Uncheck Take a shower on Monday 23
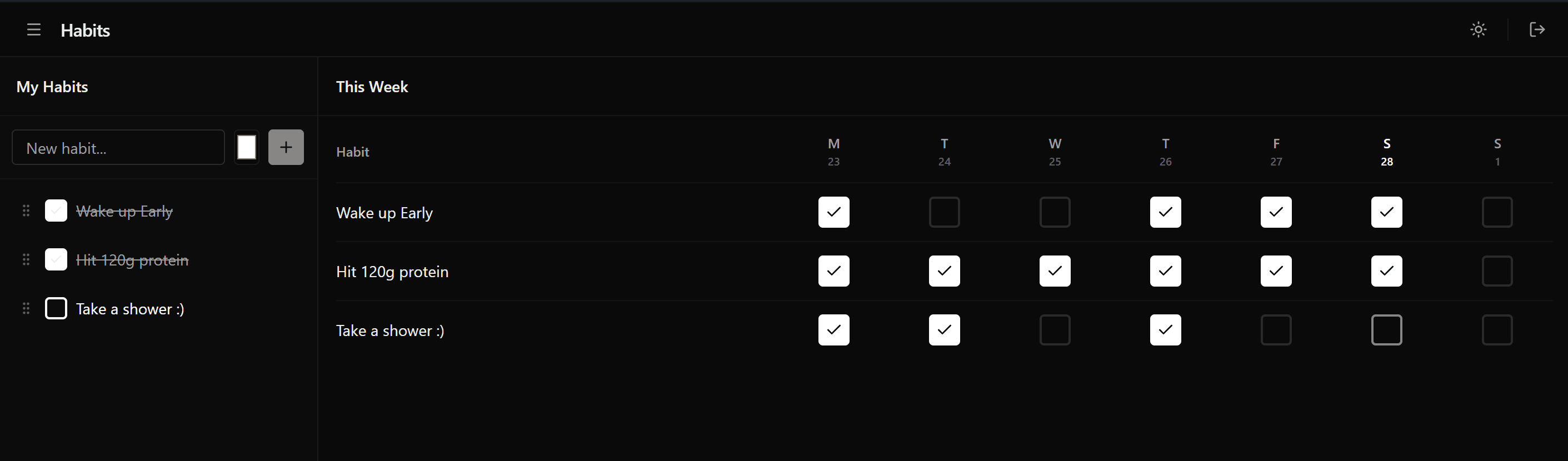The height and width of the screenshot is (461, 1568). click(x=833, y=329)
